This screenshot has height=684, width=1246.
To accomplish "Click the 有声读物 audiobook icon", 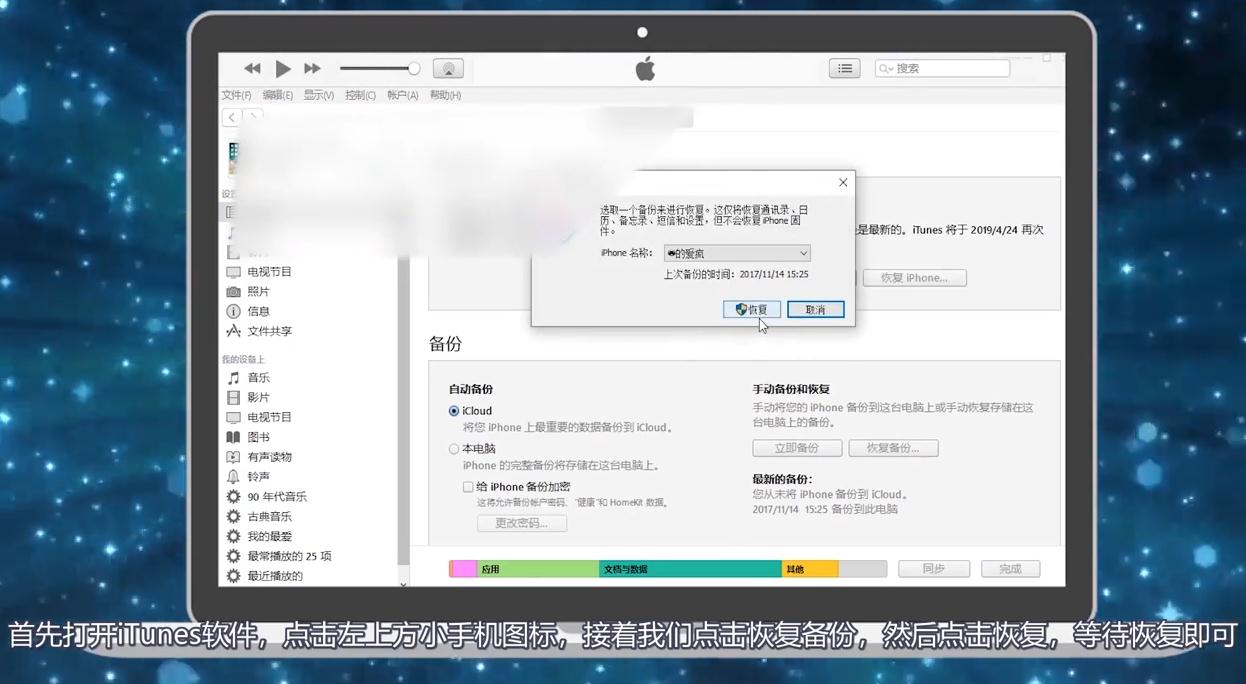I will point(233,457).
